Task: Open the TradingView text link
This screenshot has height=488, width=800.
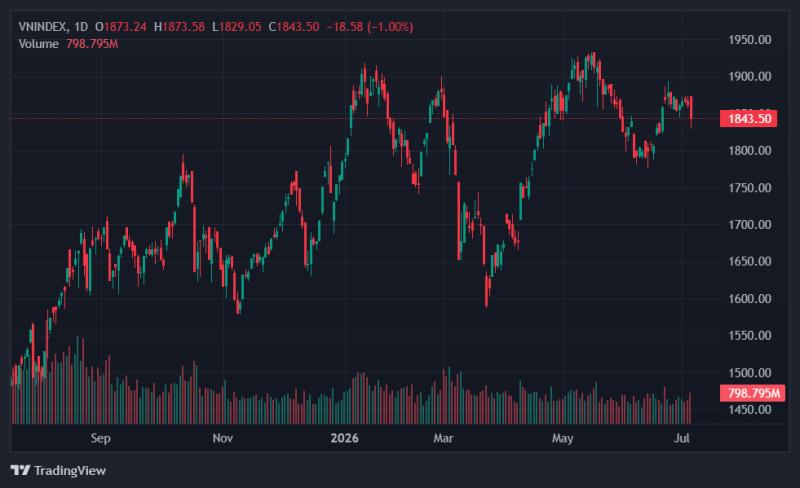Action: (x=70, y=471)
